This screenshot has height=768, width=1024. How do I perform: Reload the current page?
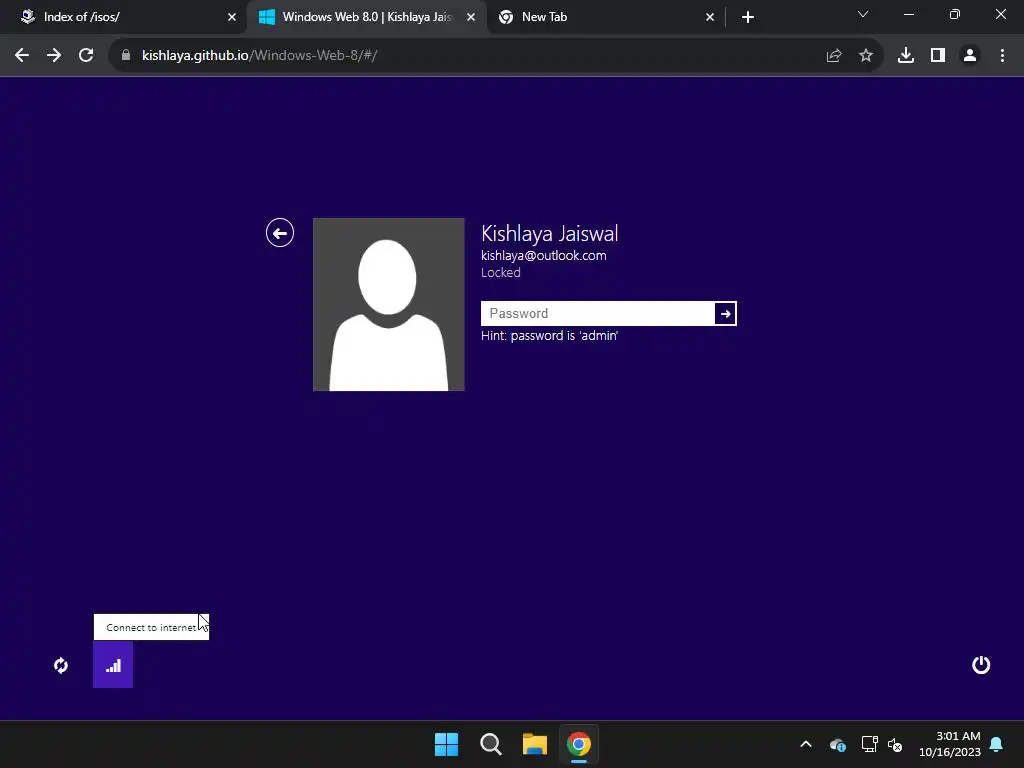tap(86, 56)
